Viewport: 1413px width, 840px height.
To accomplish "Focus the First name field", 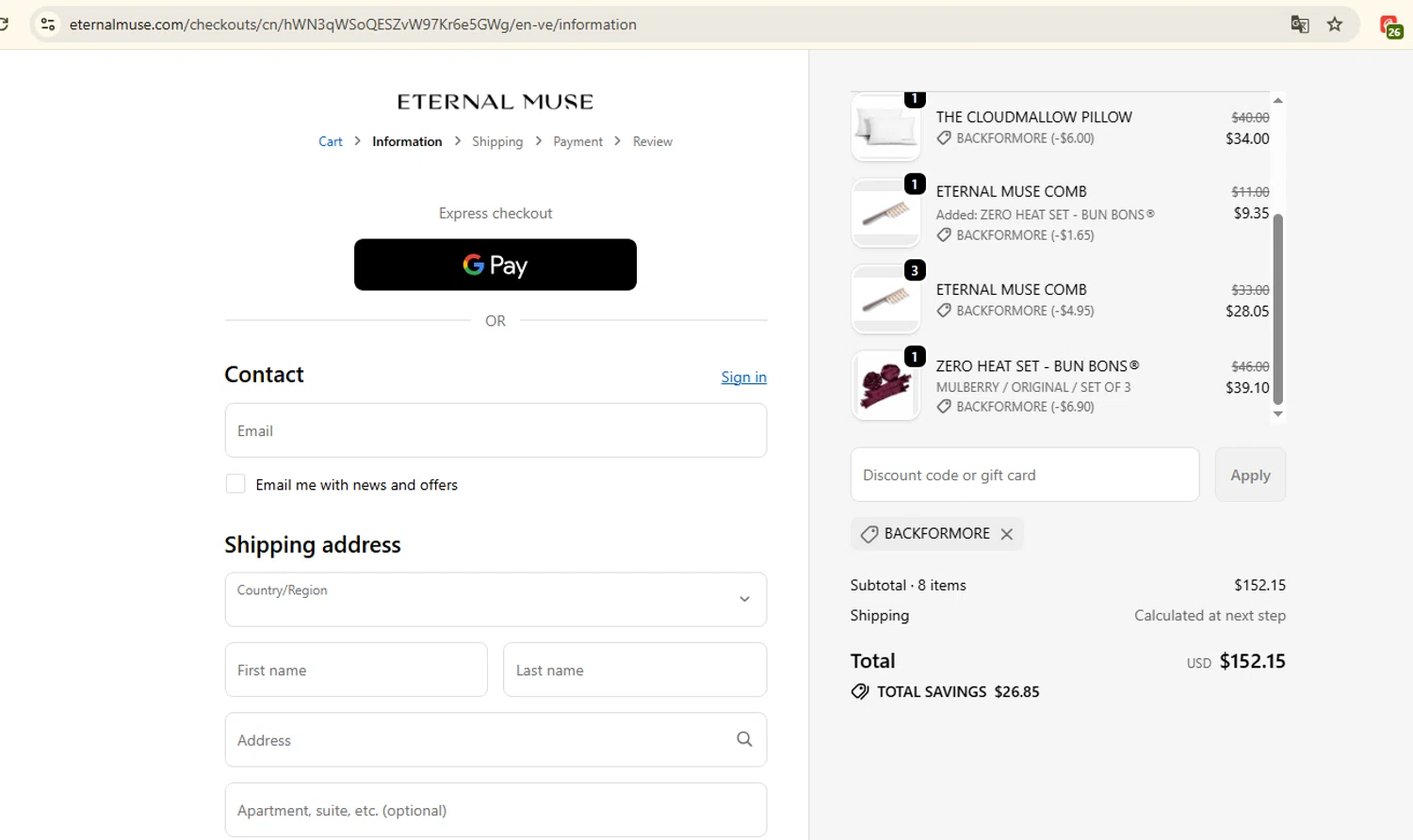I will [356, 670].
